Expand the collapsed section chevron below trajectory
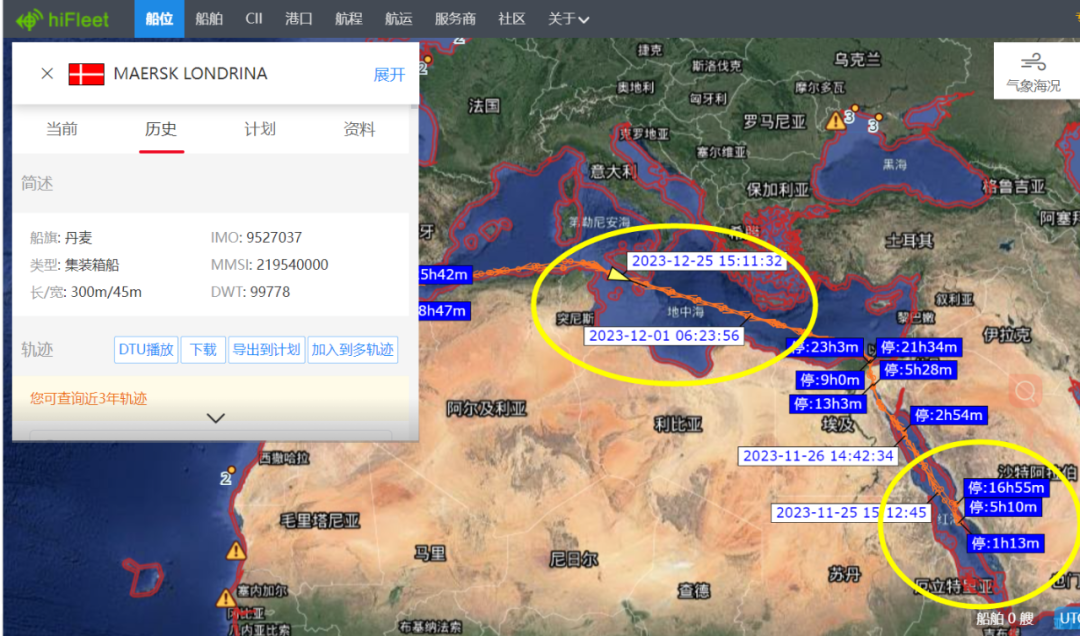This screenshot has width=1080, height=636. coord(216,418)
